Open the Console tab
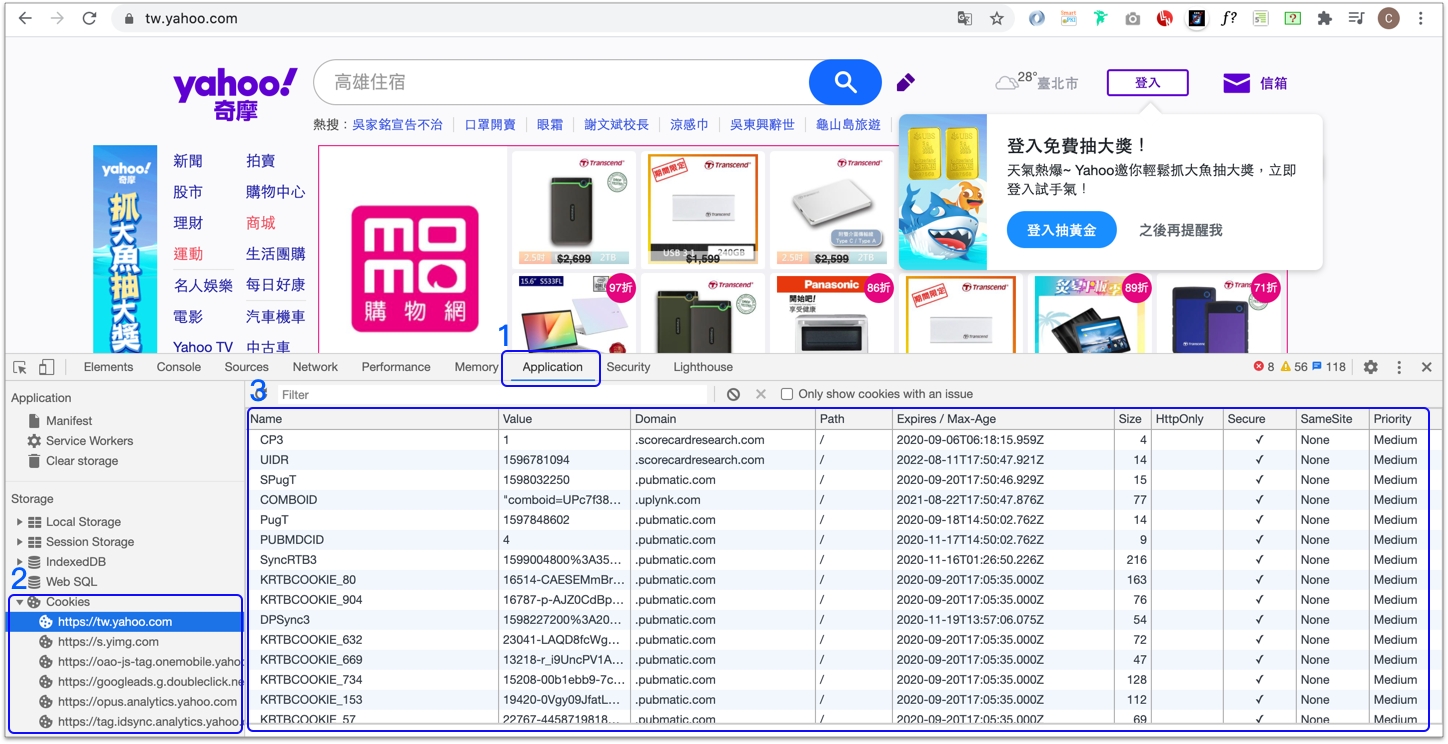Screen dimensions: 1448x744 [x=178, y=367]
